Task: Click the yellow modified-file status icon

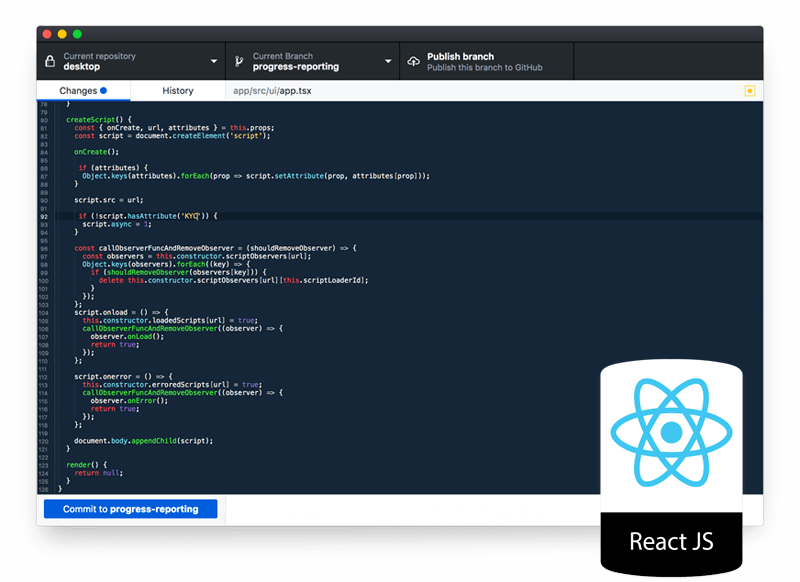Action: (749, 91)
